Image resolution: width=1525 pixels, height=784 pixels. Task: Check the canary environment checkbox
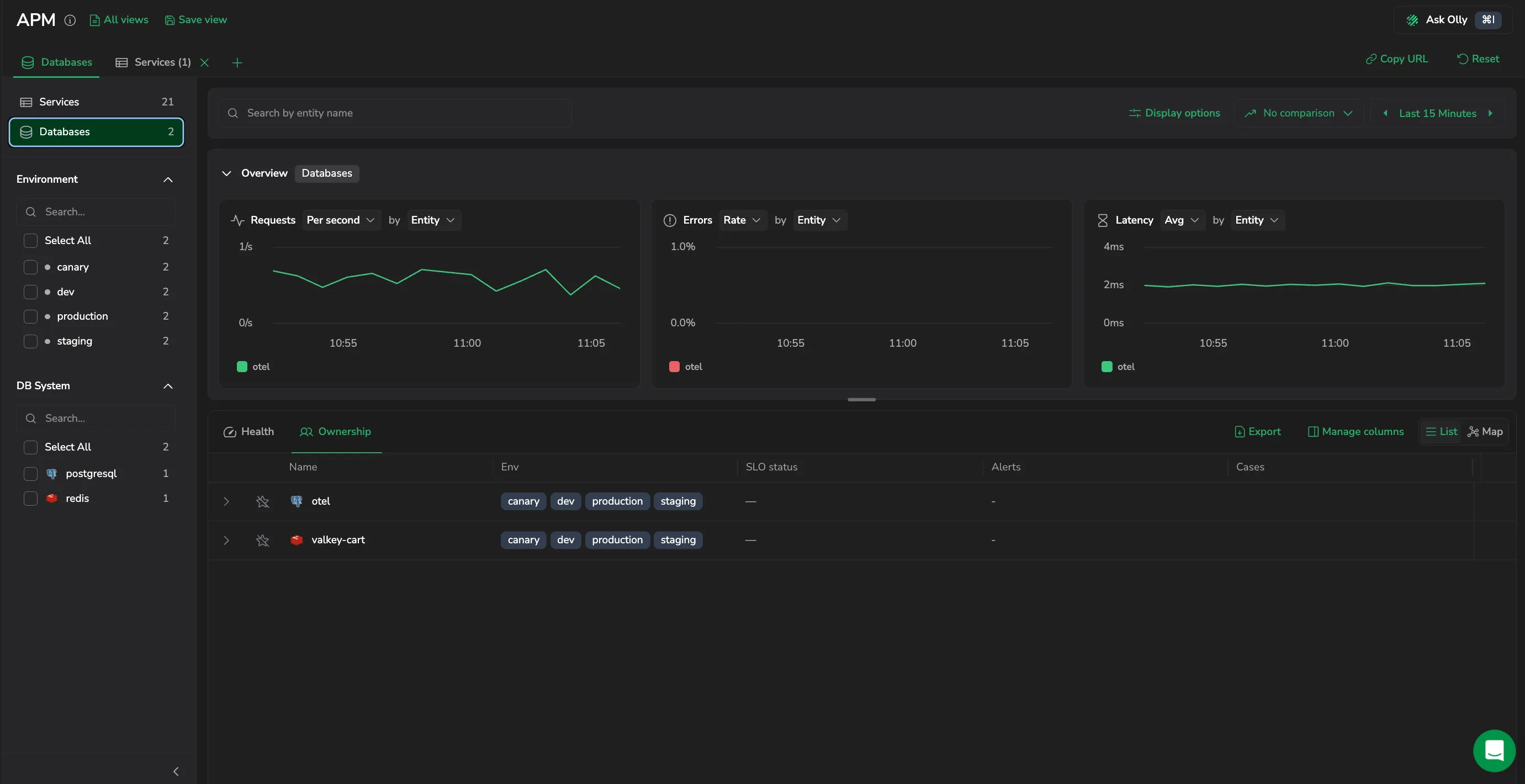click(x=31, y=267)
